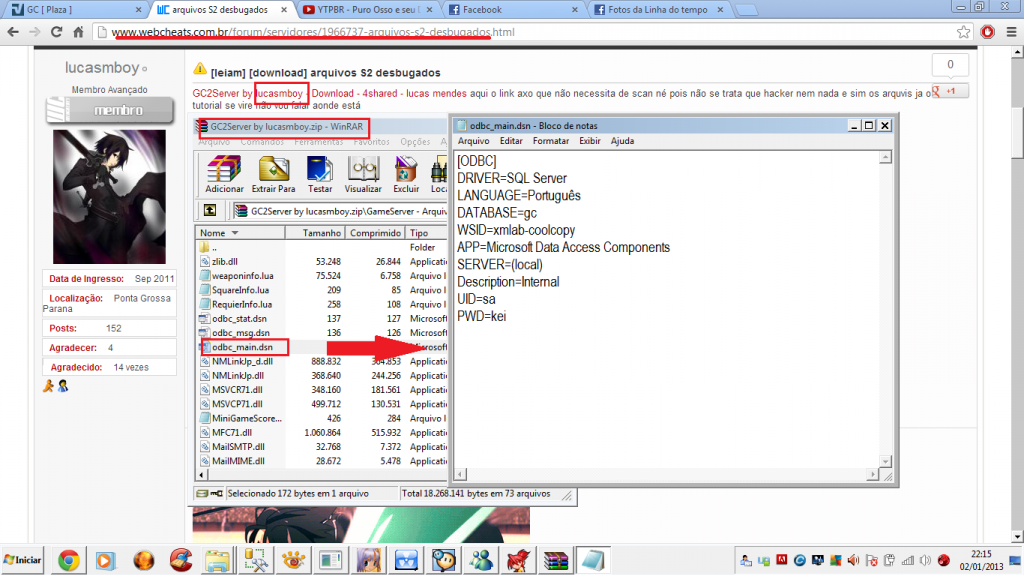Go up one folder in WinRAR
The width and height of the screenshot is (1024, 575).
point(210,210)
